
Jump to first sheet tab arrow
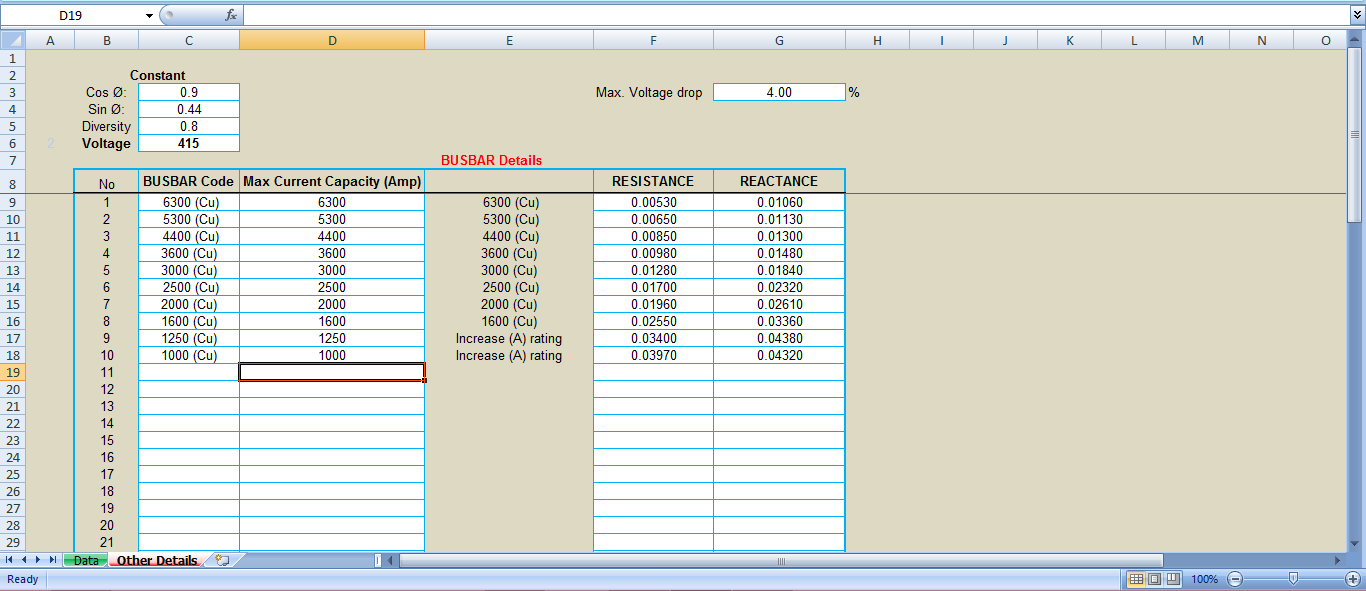(x=9, y=560)
